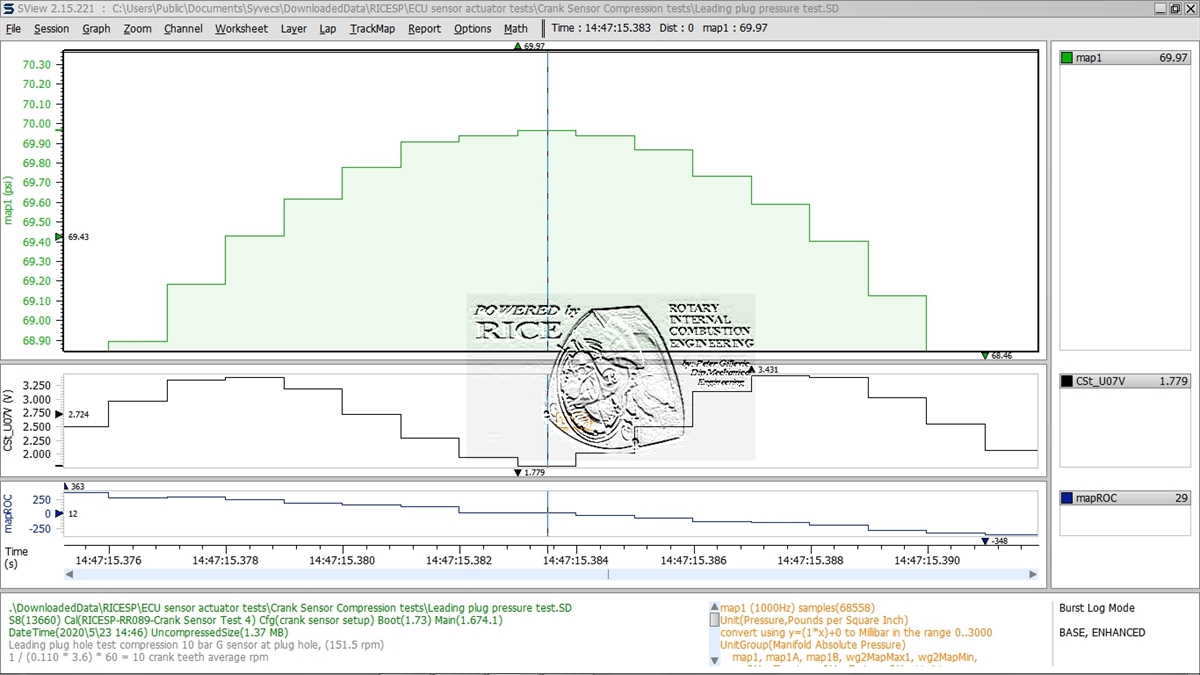The width and height of the screenshot is (1200, 675).
Task: Open the Channel menu
Action: [x=183, y=29]
